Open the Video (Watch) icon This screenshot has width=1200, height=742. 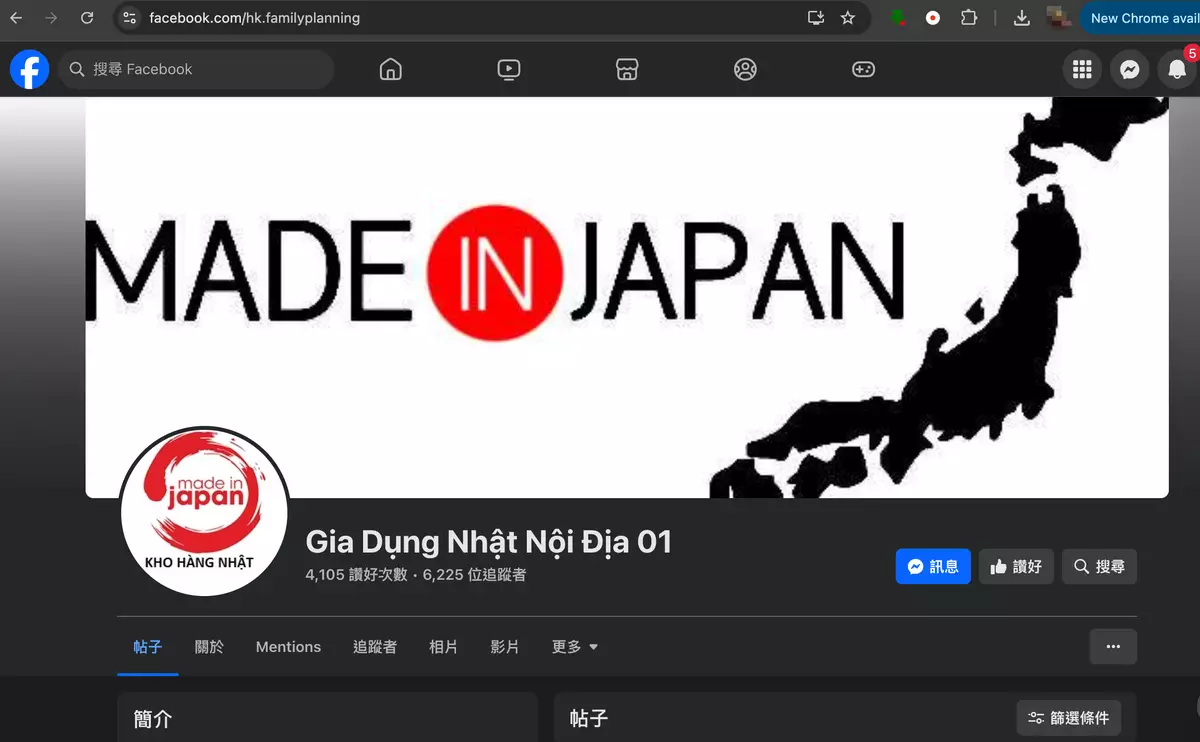[x=509, y=69]
